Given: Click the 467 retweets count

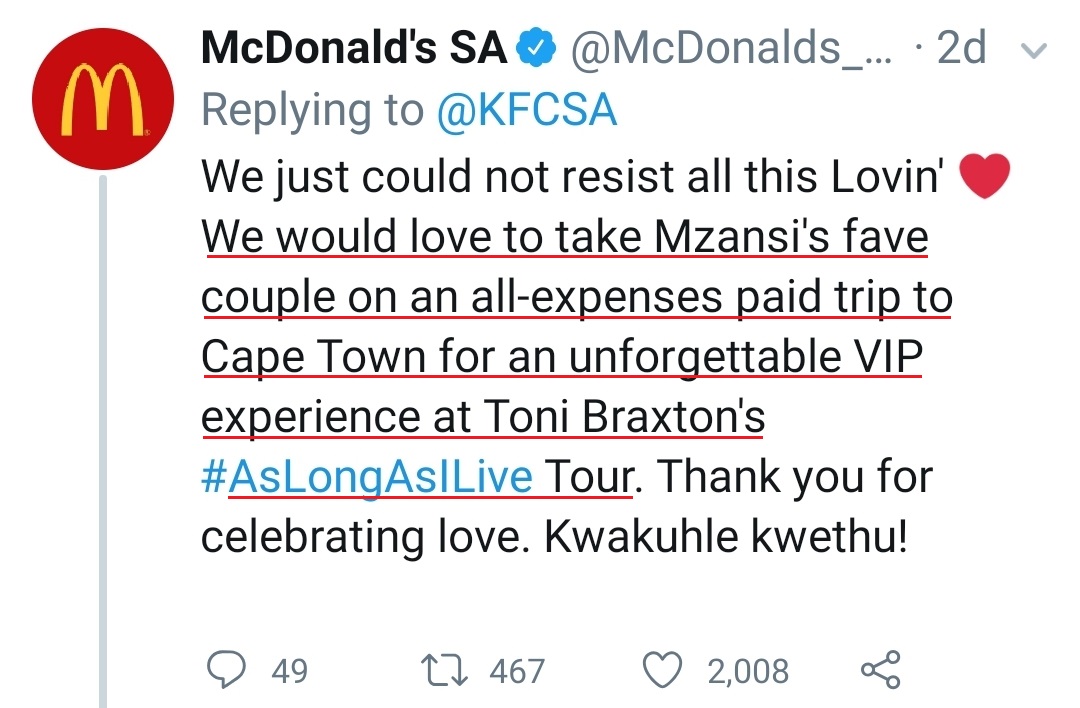Looking at the screenshot, I should pyautogui.click(x=517, y=670).
